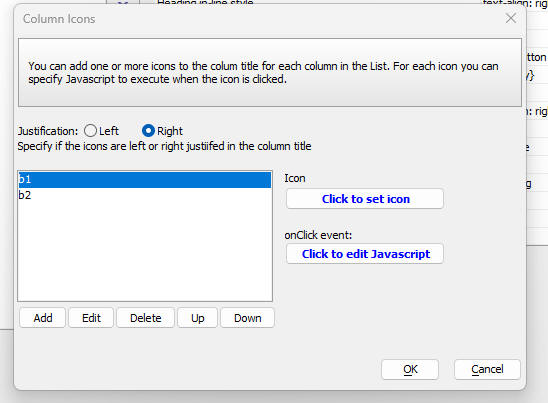Screen dimensions: 548x403
Task: Click the 'Icon' label above the set icon button
Action: [295, 178]
